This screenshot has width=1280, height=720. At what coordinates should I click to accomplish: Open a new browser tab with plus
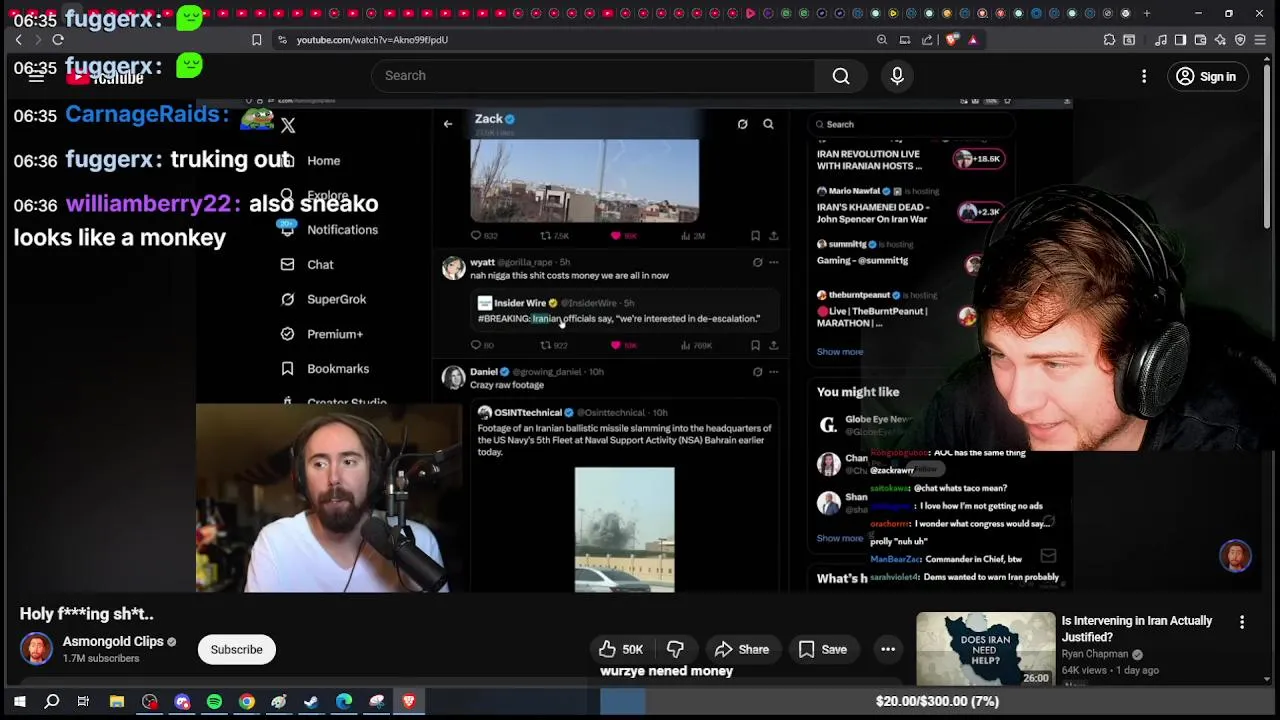tap(1146, 14)
